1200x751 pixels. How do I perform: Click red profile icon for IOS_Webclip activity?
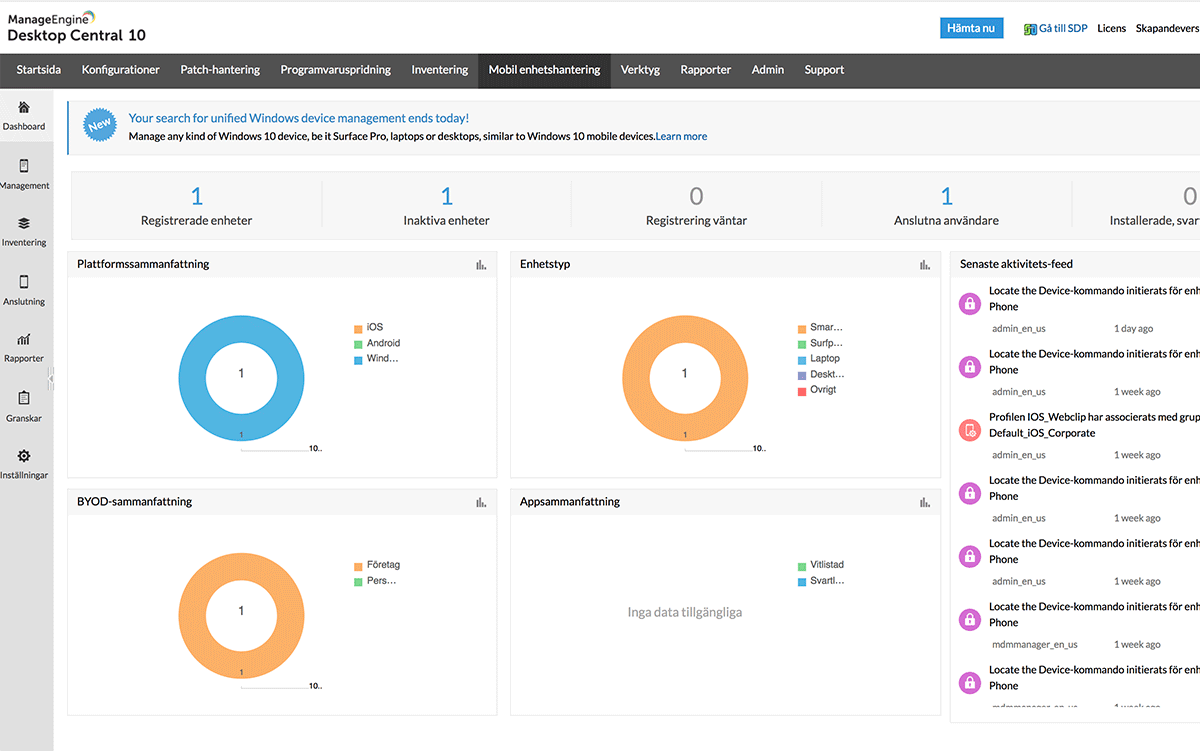[969, 430]
